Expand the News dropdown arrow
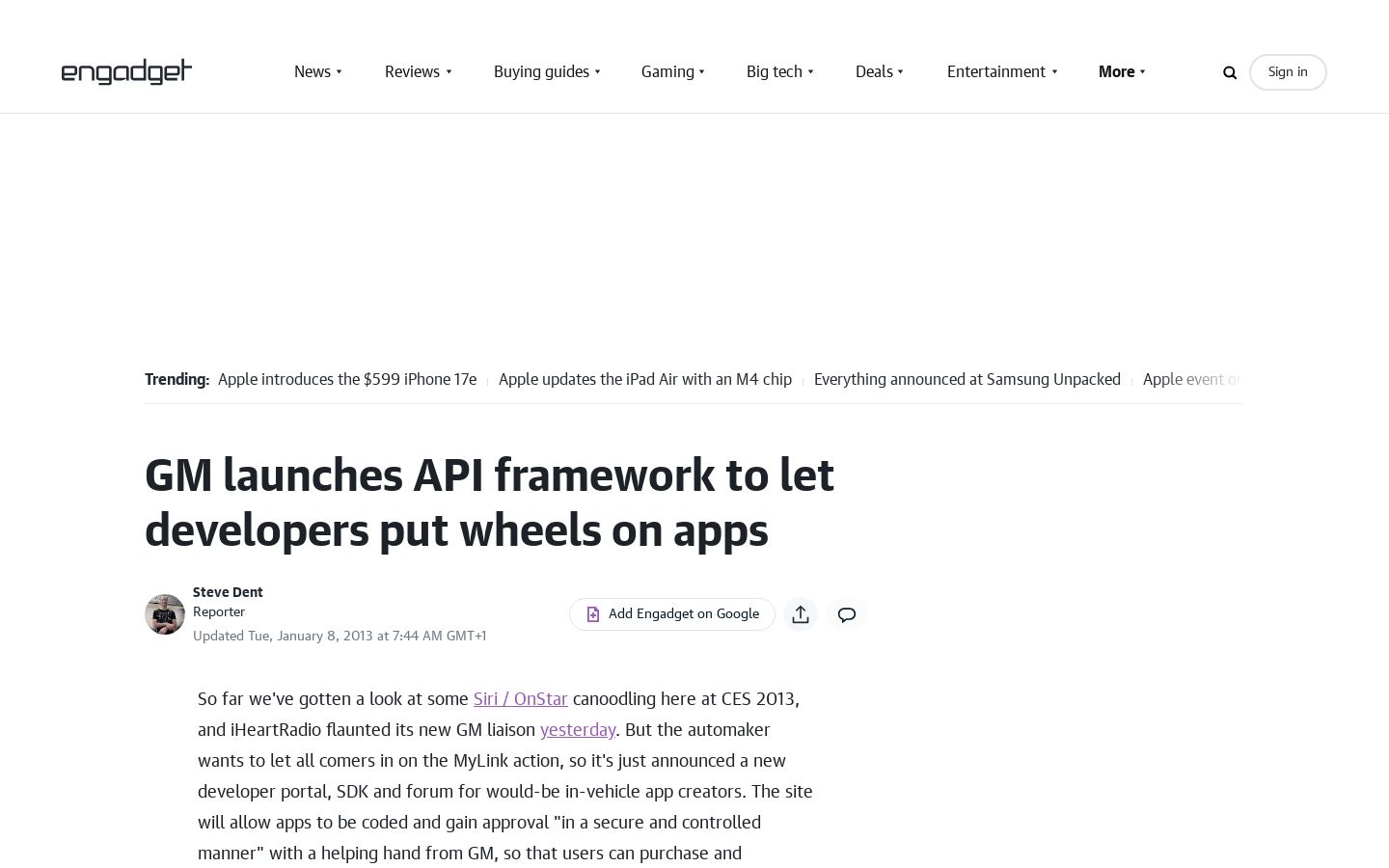The height and width of the screenshot is (868, 1389). [340, 71]
